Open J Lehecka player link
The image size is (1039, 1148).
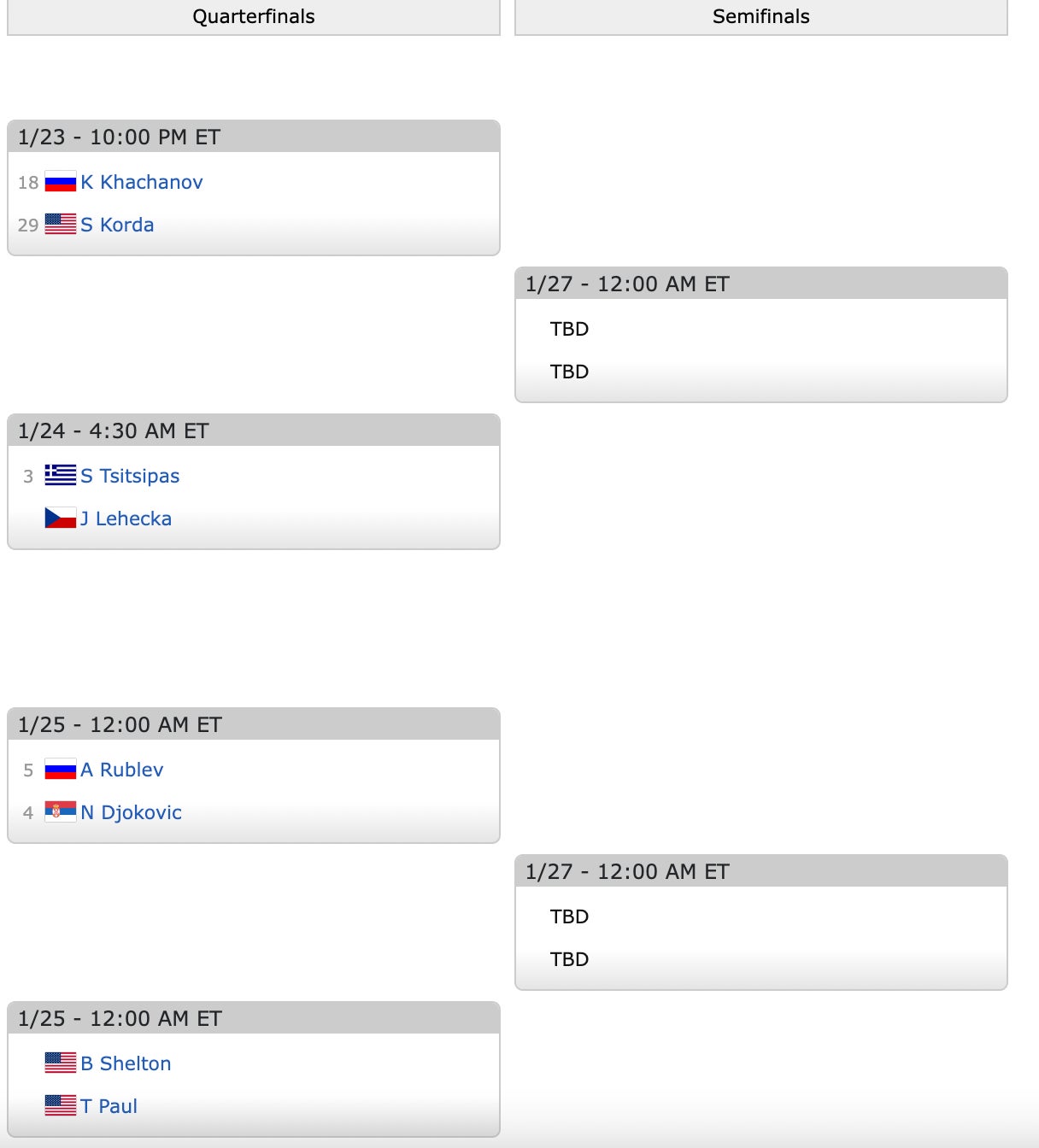point(126,518)
